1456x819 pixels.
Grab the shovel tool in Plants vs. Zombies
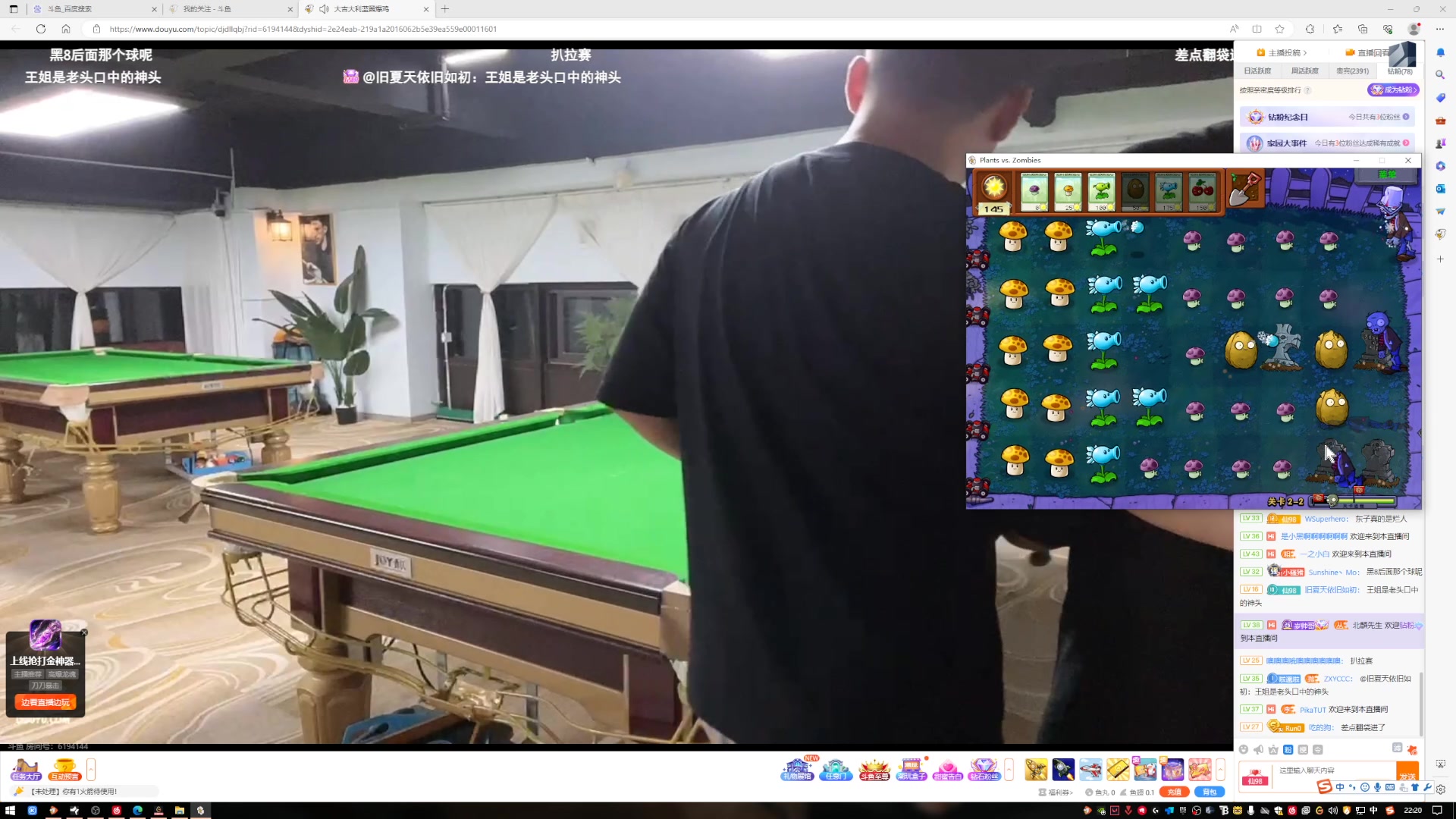pos(1244,189)
